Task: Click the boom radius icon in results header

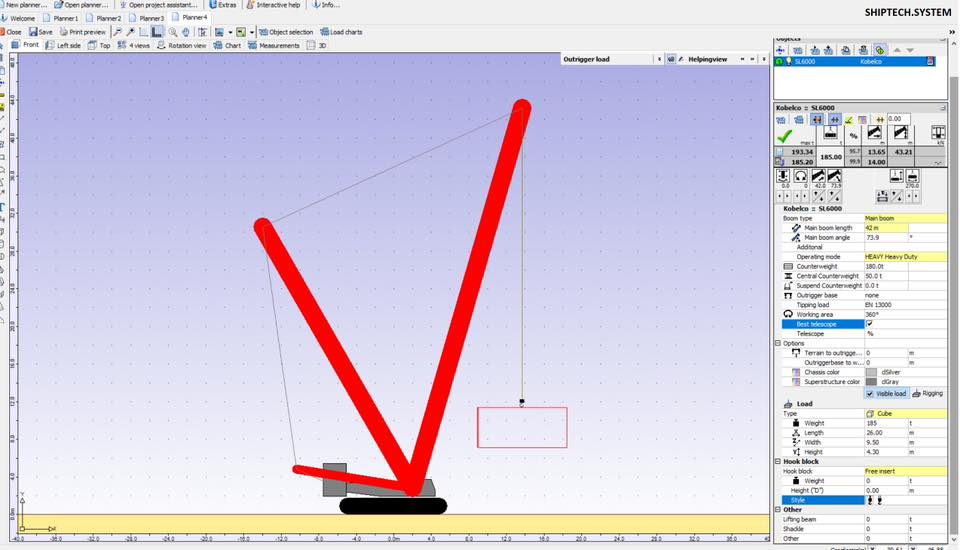Action: (x=874, y=133)
